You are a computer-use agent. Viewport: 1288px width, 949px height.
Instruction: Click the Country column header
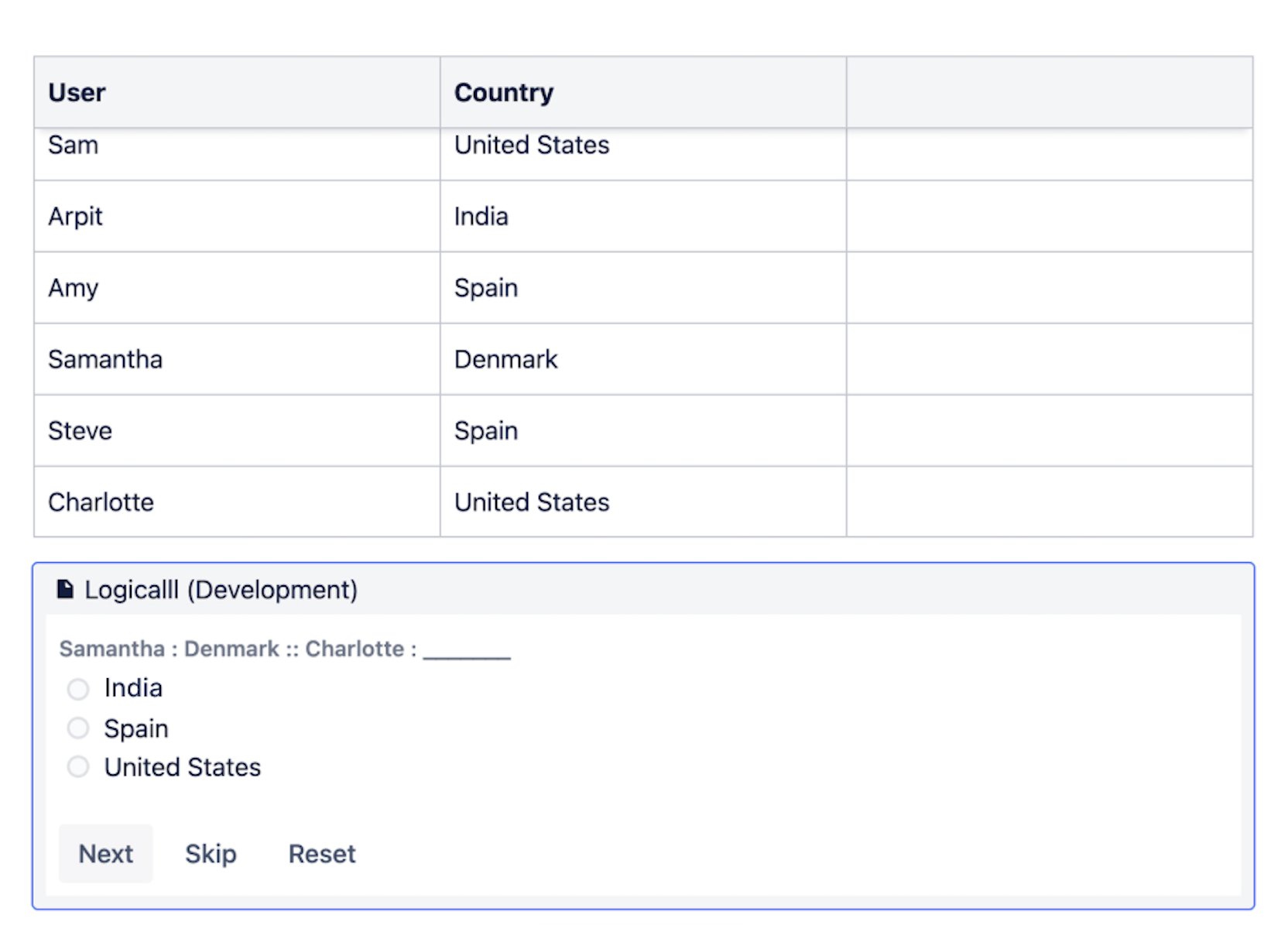(503, 93)
